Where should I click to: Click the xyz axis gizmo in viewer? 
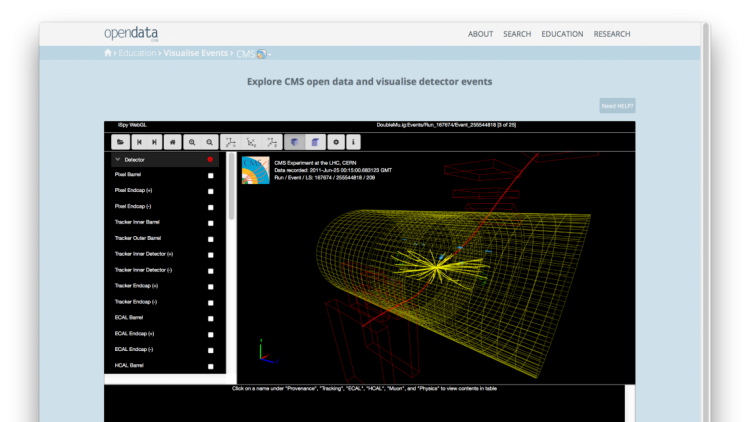(268, 352)
